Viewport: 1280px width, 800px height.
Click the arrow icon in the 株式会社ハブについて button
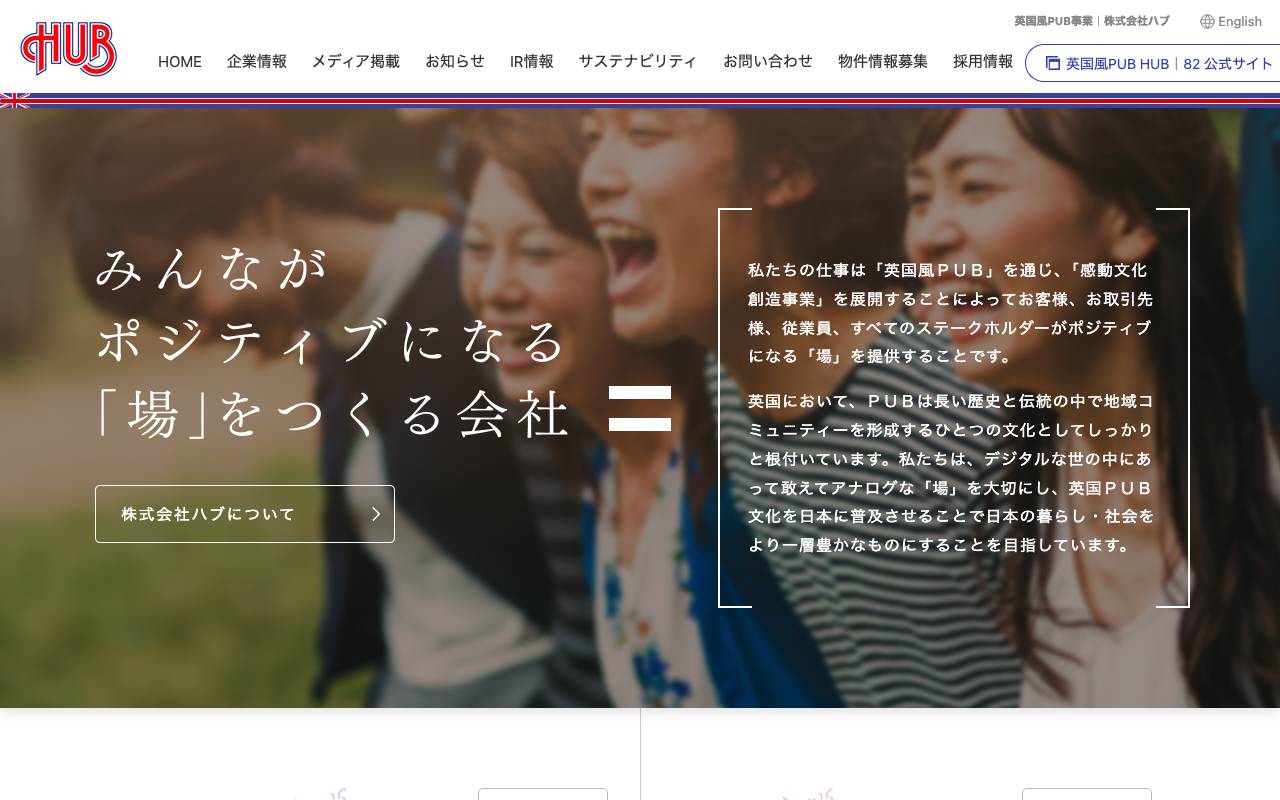(376, 514)
